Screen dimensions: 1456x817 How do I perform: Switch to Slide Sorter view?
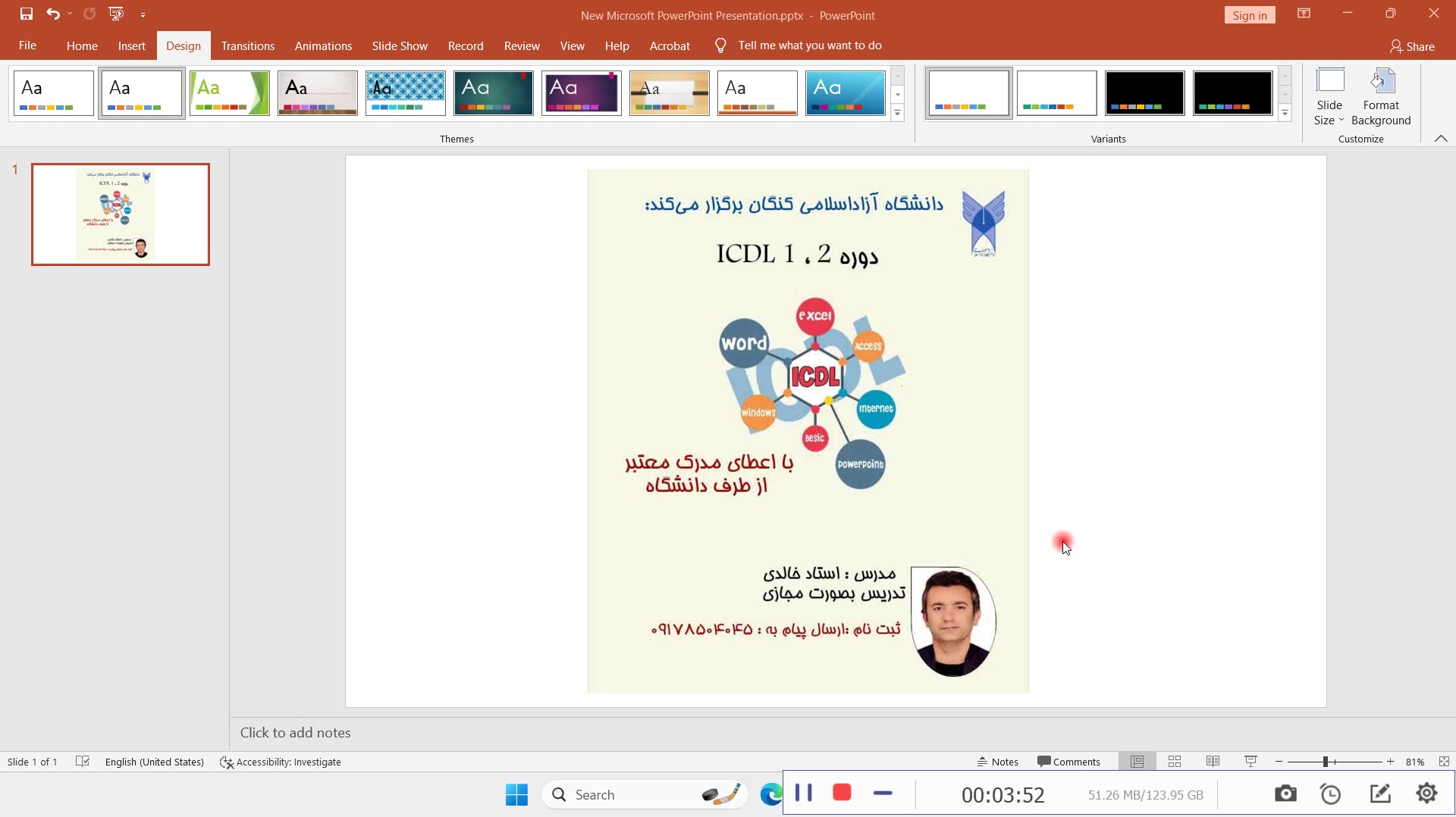pos(1175,762)
